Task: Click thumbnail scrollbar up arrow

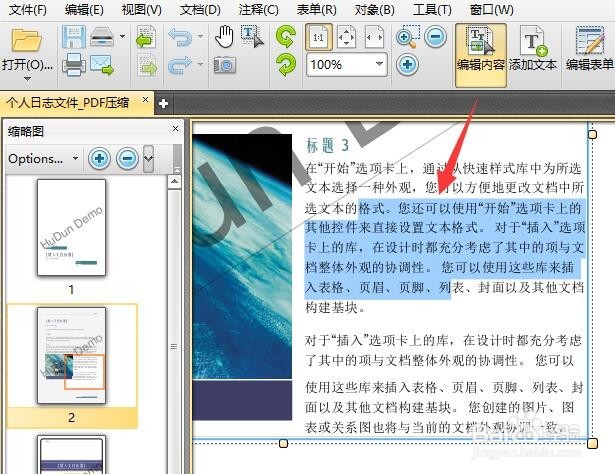Action: 174,182
